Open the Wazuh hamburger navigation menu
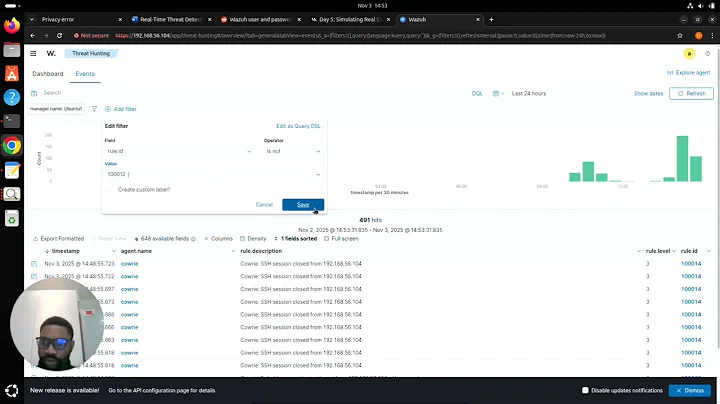720x404 pixels. pos(33,54)
